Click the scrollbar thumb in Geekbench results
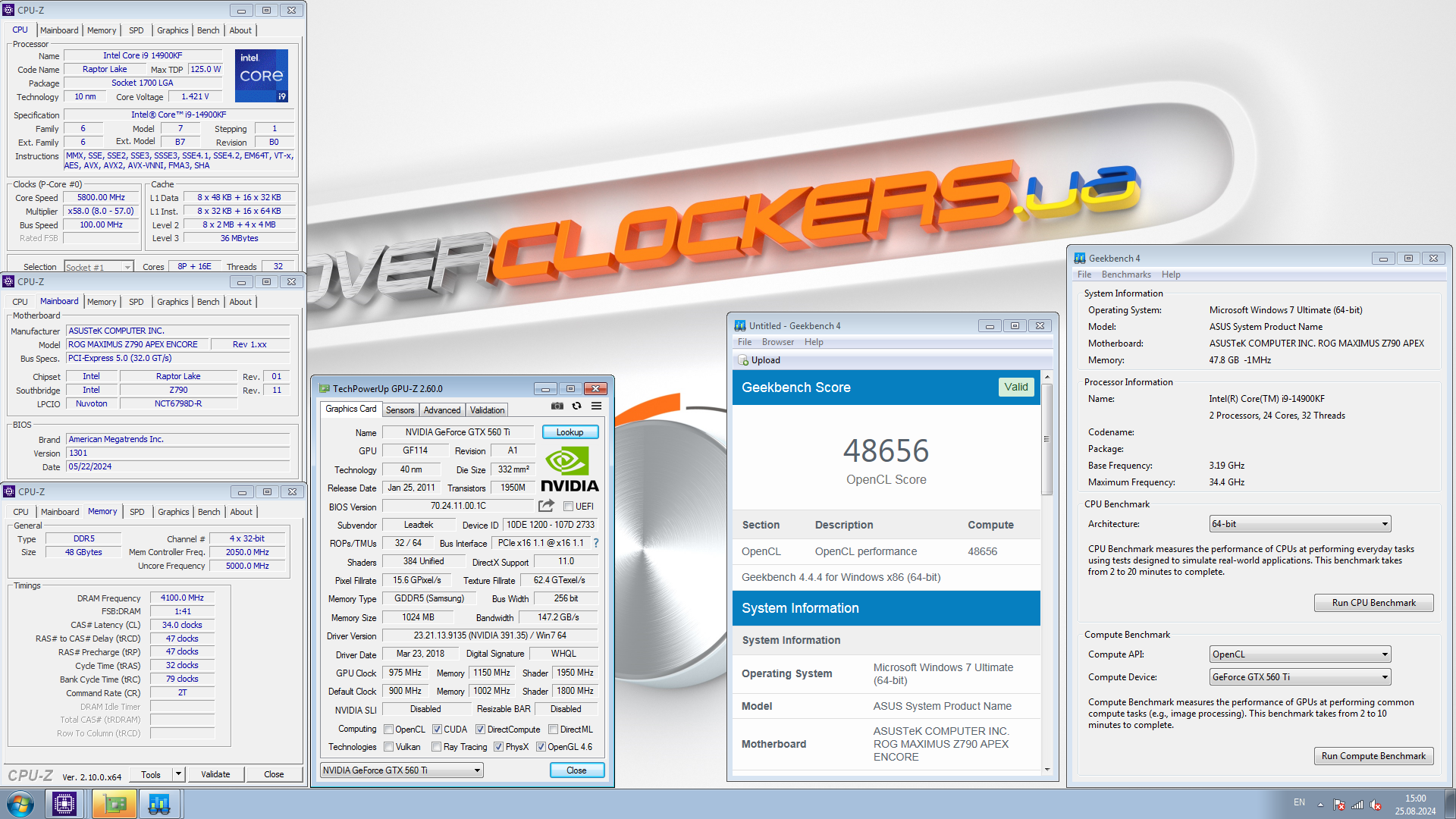 coord(1046,440)
